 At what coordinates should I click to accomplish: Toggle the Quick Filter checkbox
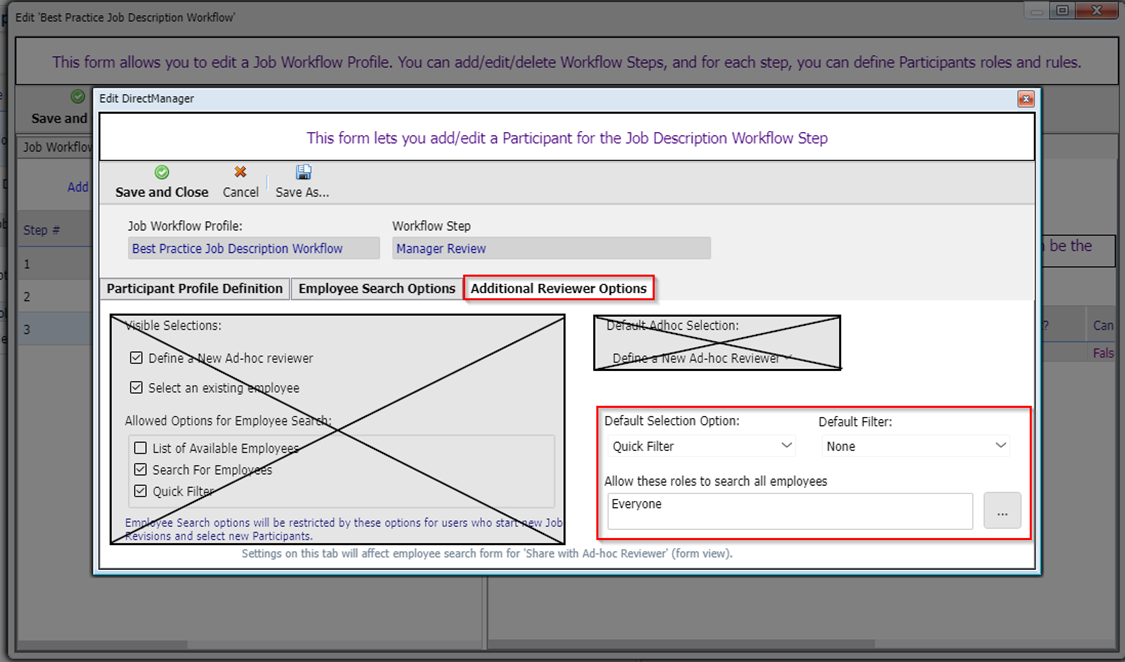tap(141, 491)
